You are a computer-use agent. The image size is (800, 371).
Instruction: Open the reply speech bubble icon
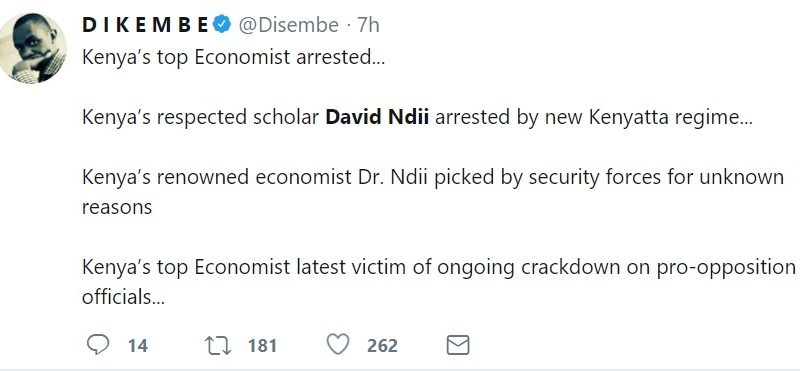coord(97,345)
